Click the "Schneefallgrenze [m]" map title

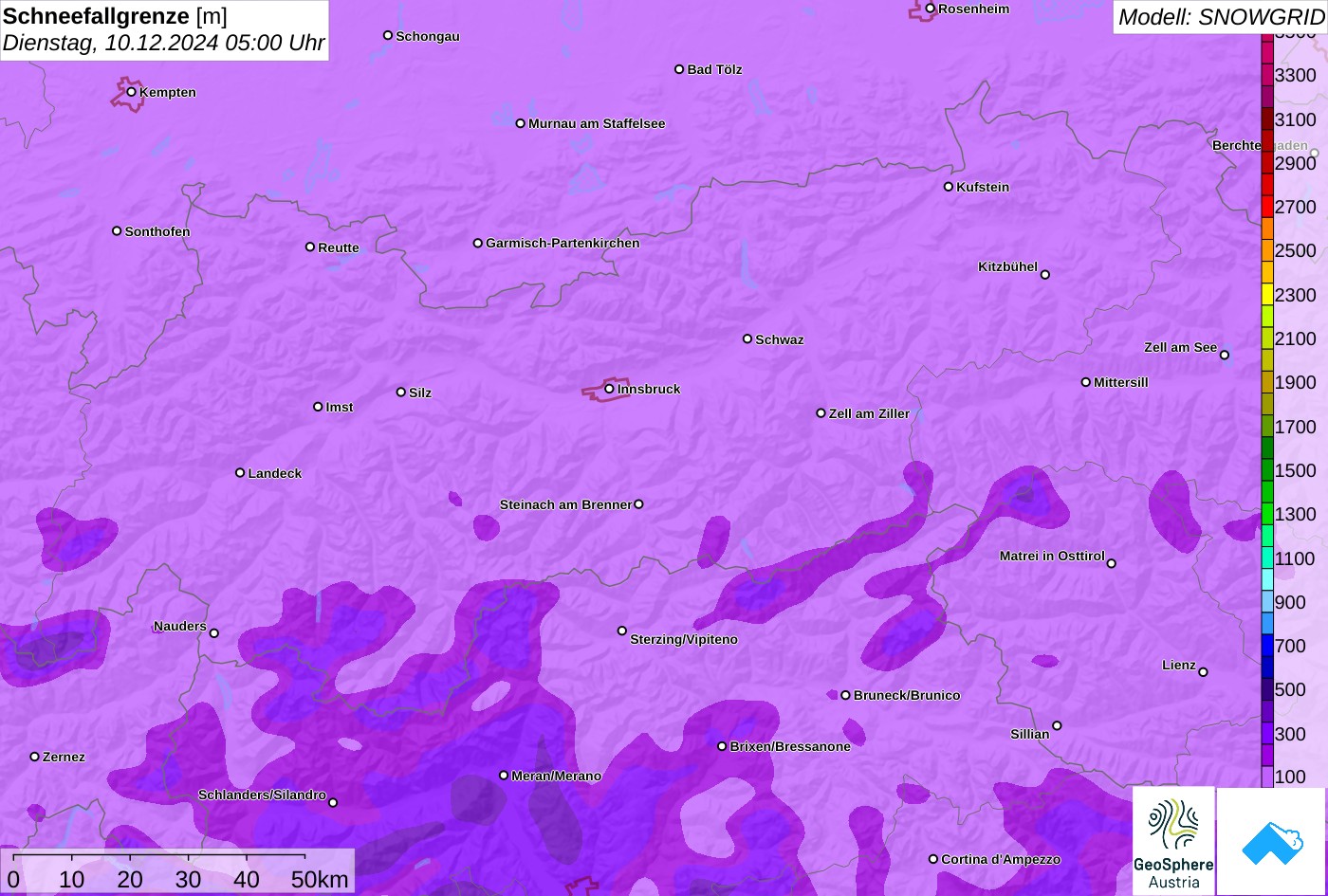pyautogui.click(x=115, y=16)
